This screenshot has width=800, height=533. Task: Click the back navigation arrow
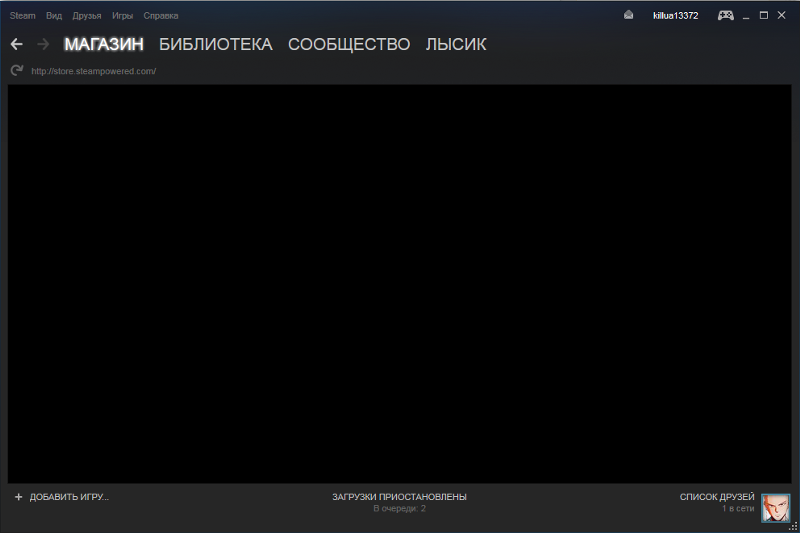pyautogui.click(x=16, y=44)
